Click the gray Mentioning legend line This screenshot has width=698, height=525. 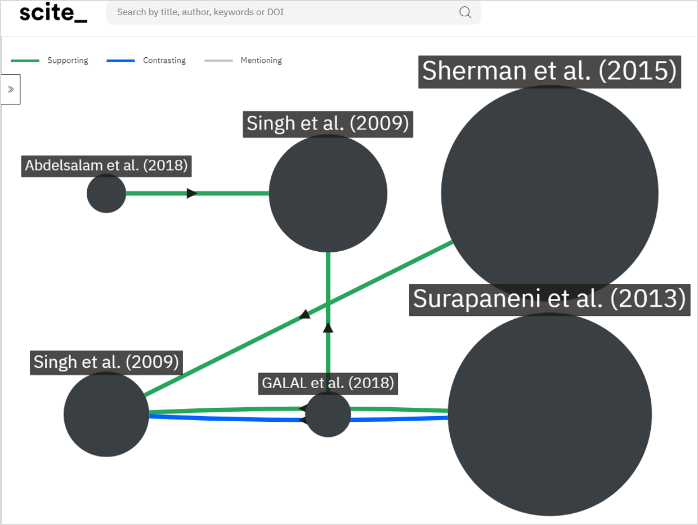(219, 60)
